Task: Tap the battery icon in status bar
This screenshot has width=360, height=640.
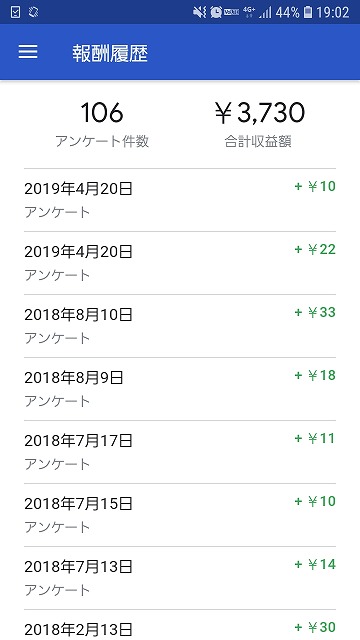Action: 308,12
